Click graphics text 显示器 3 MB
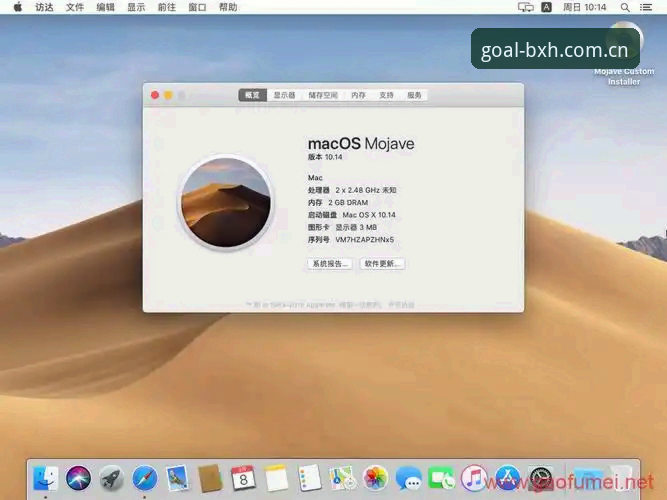The height and width of the screenshot is (500, 667). (356, 228)
